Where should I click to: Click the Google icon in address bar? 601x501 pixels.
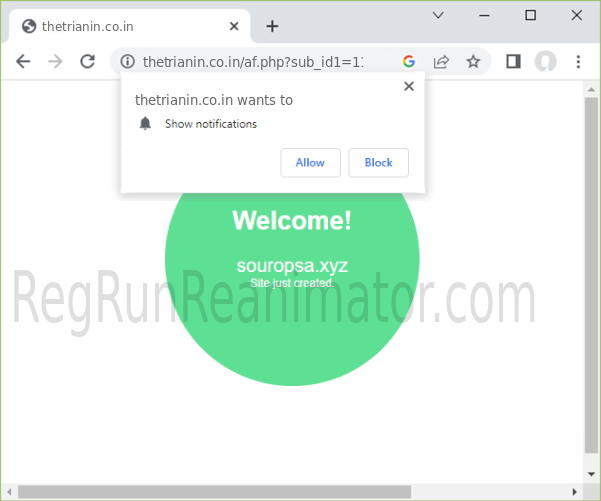[x=408, y=61]
